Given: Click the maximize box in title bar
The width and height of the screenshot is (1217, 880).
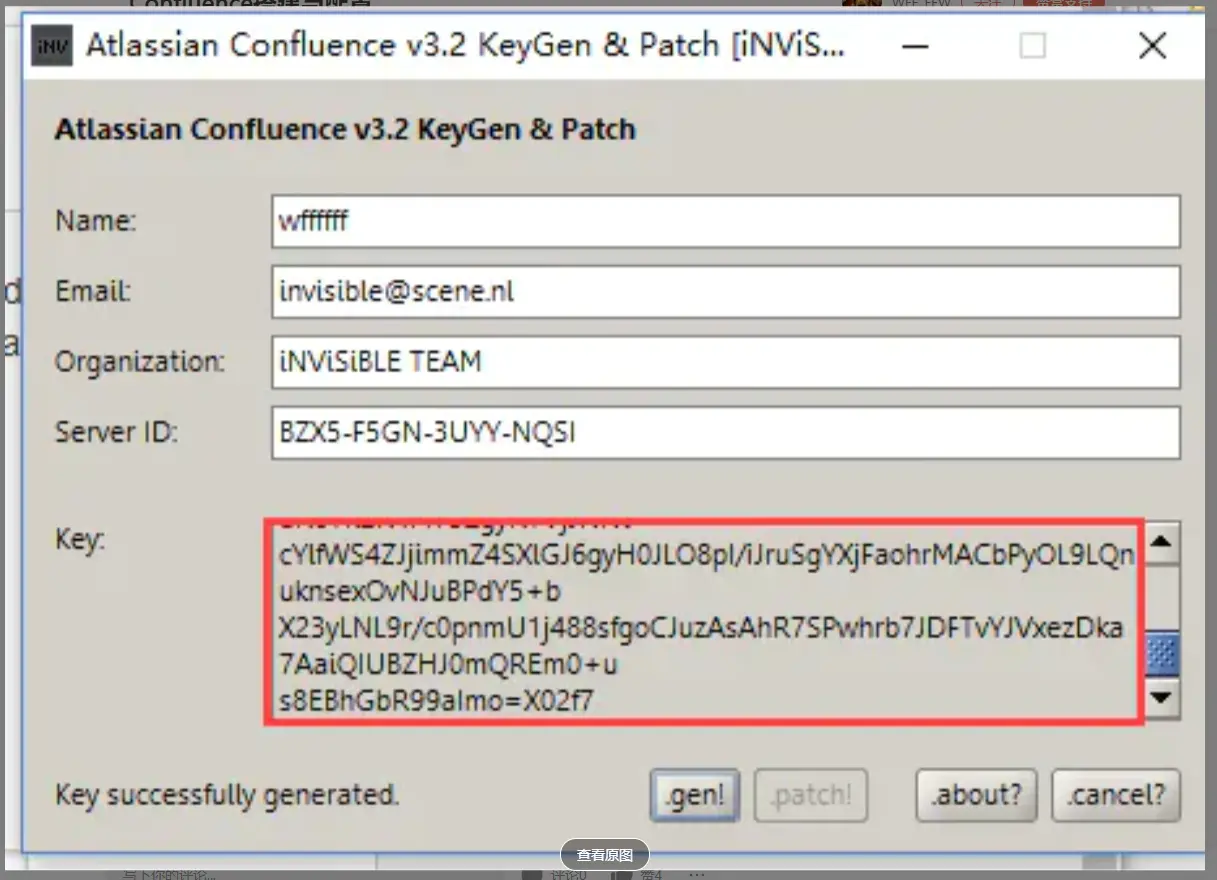Looking at the screenshot, I should [1033, 46].
